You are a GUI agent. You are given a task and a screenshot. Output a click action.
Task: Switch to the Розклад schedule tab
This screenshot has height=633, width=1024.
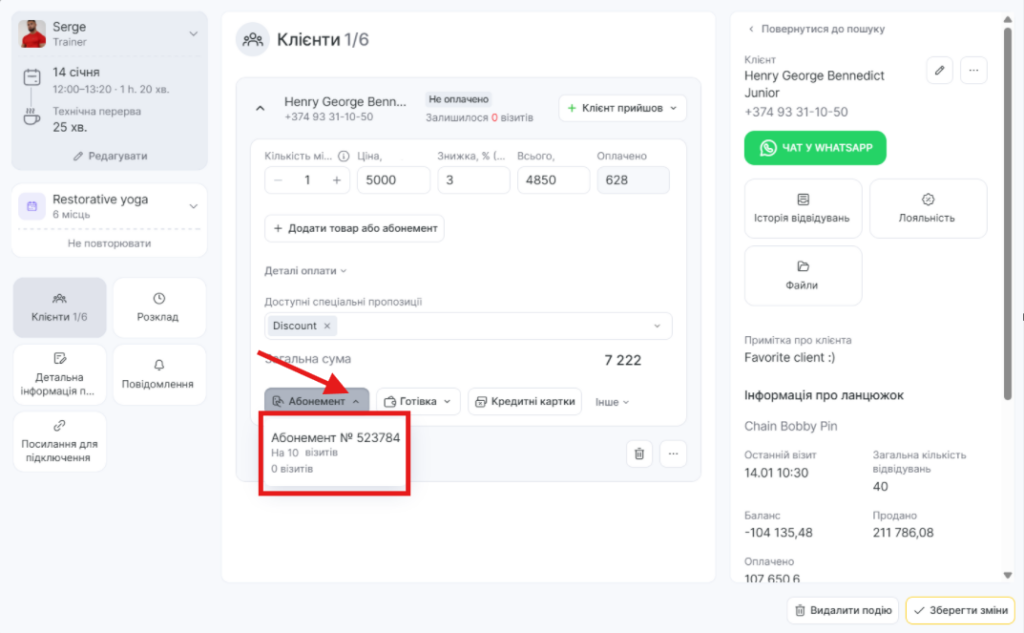click(158, 306)
